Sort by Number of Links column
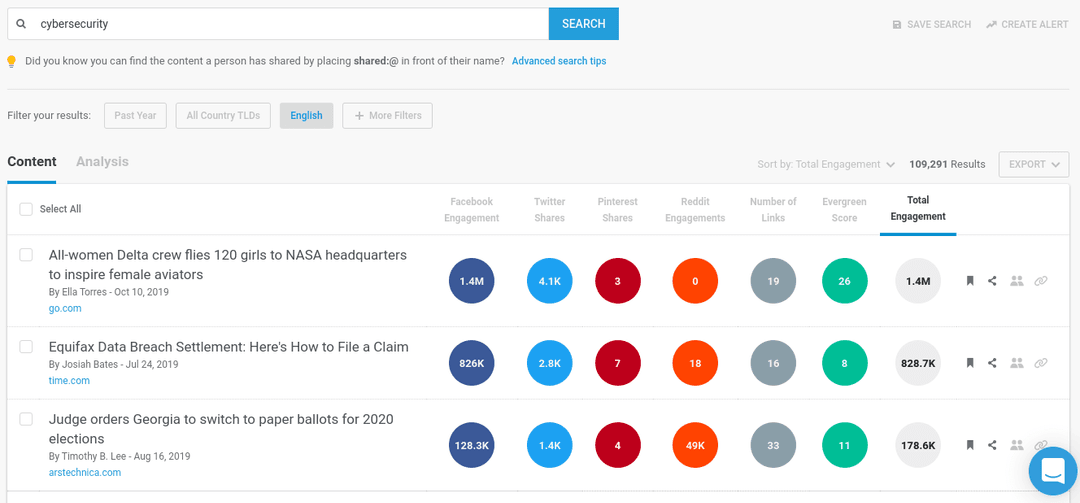1080x503 pixels. (773, 209)
